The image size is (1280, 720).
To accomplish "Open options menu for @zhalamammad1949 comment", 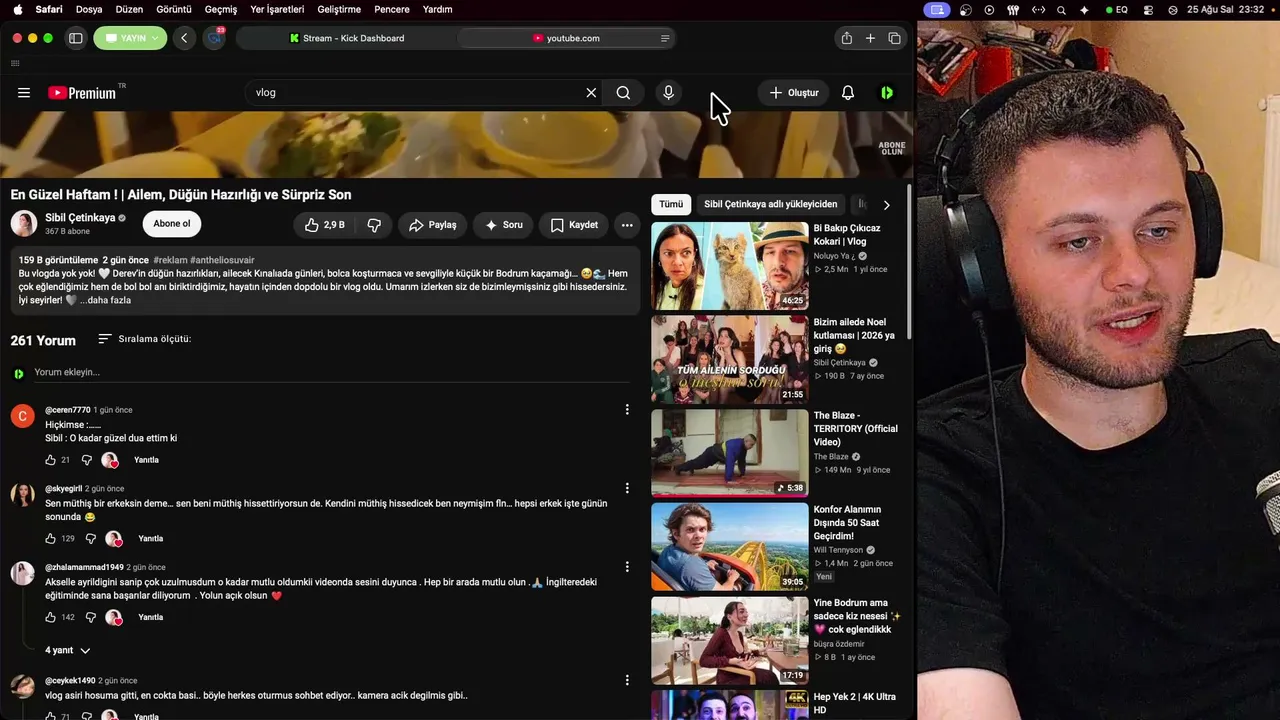I will pos(627,567).
